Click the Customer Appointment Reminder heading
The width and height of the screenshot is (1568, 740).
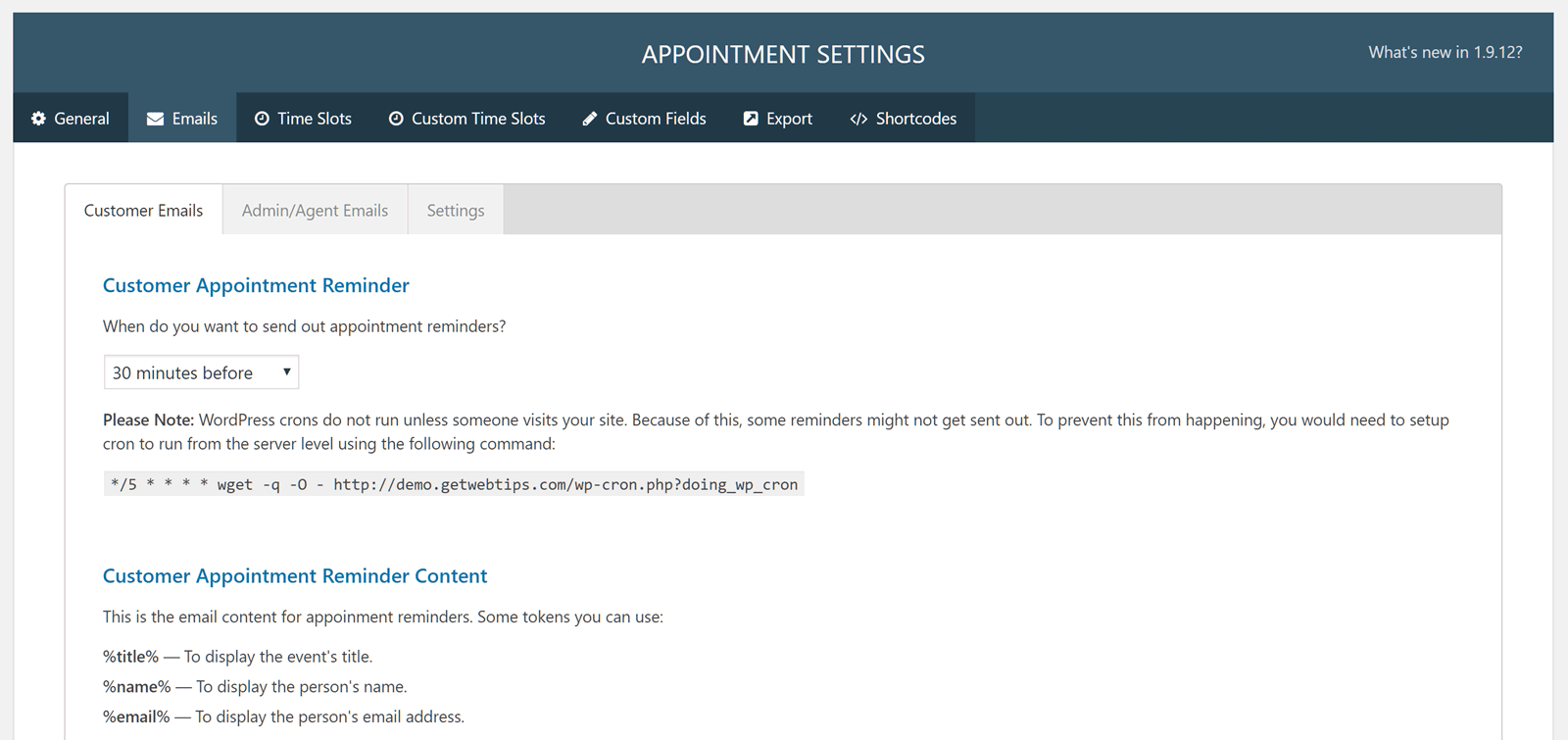click(256, 285)
